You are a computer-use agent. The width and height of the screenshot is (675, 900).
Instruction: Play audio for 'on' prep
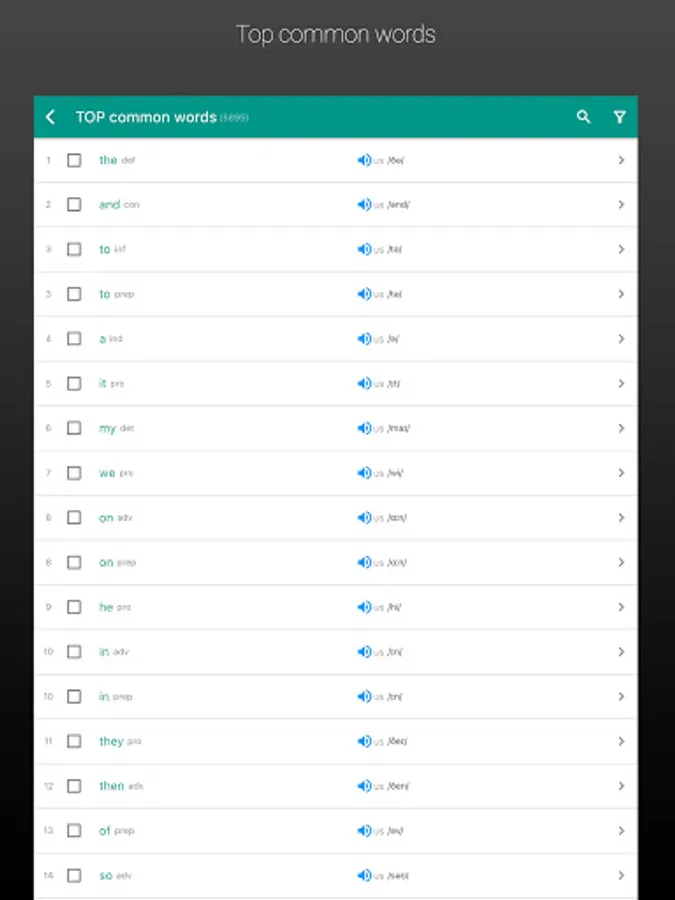click(364, 562)
